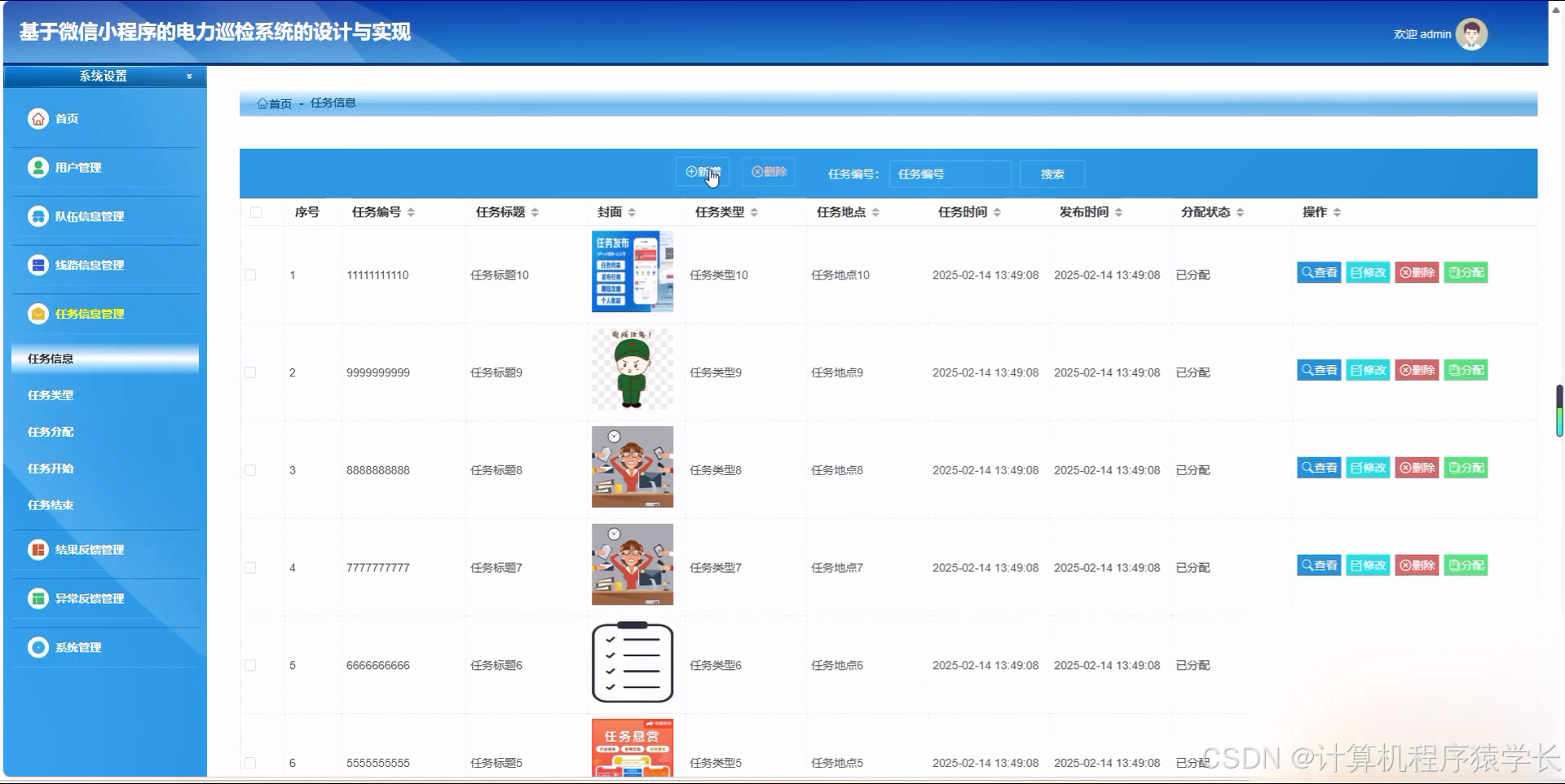1565x784 pixels.
Task: Sort by 任务时间 column
Action: (997, 213)
